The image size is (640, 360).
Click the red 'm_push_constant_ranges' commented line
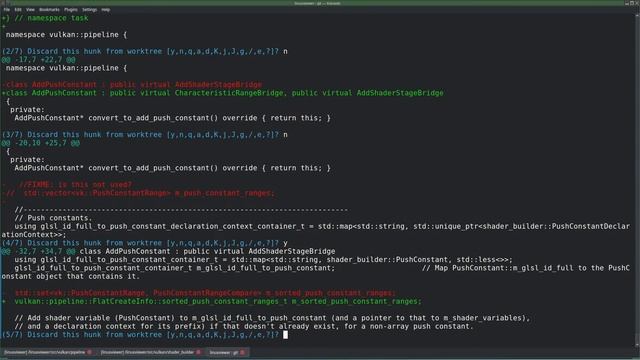click(x=139, y=193)
